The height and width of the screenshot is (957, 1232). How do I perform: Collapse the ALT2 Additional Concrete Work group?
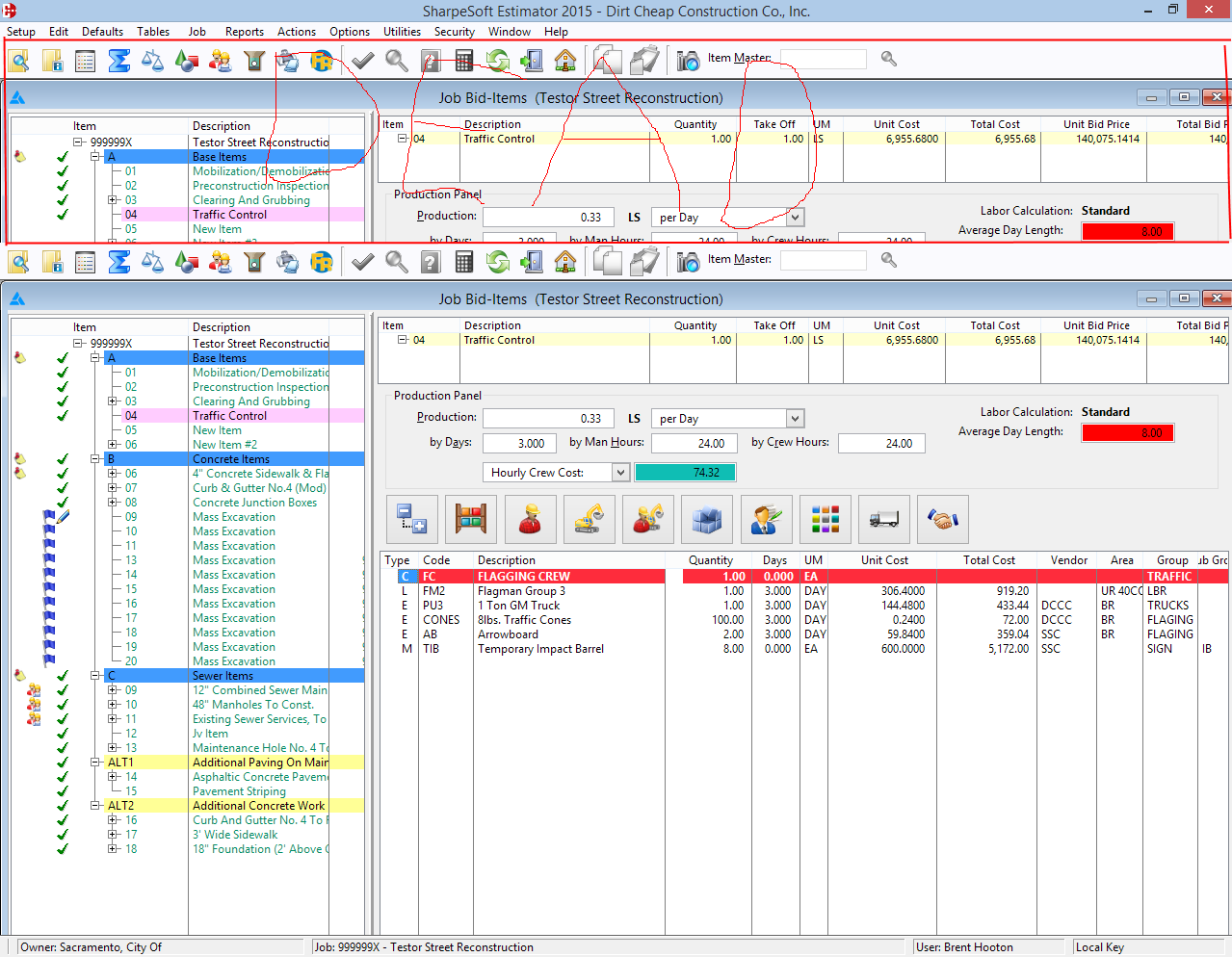(95, 806)
